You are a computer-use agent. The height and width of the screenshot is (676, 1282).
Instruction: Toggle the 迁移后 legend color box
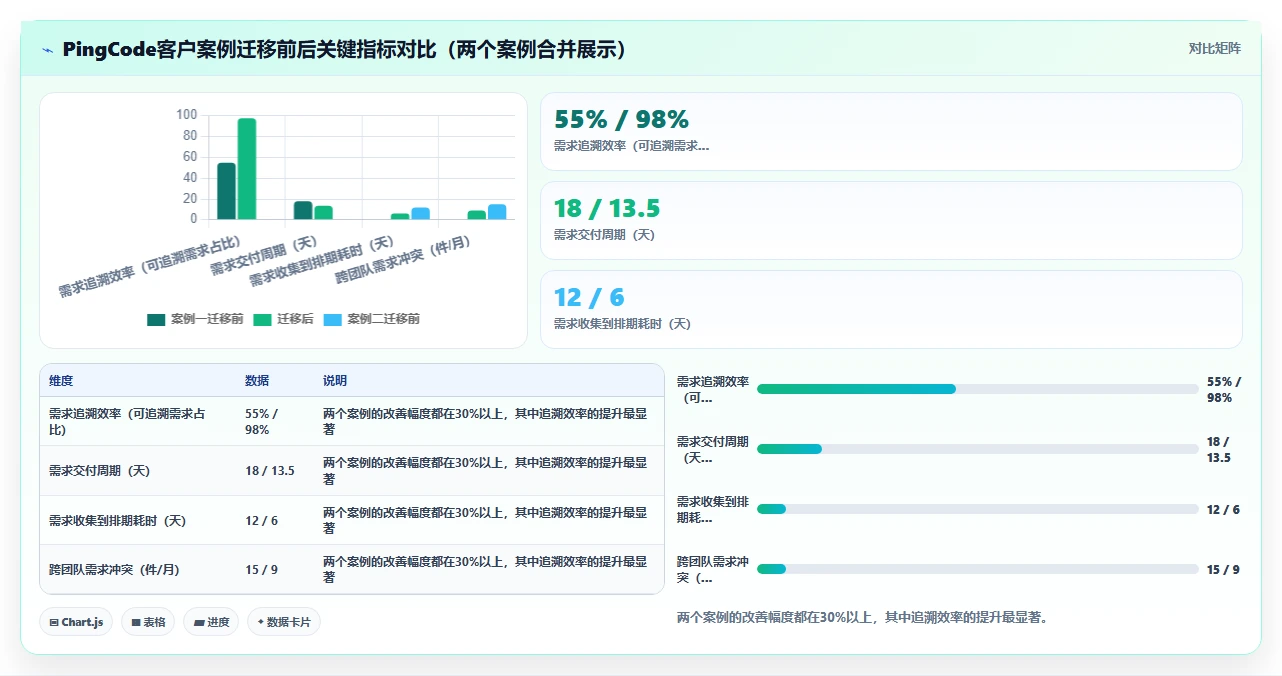coord(262,319)
